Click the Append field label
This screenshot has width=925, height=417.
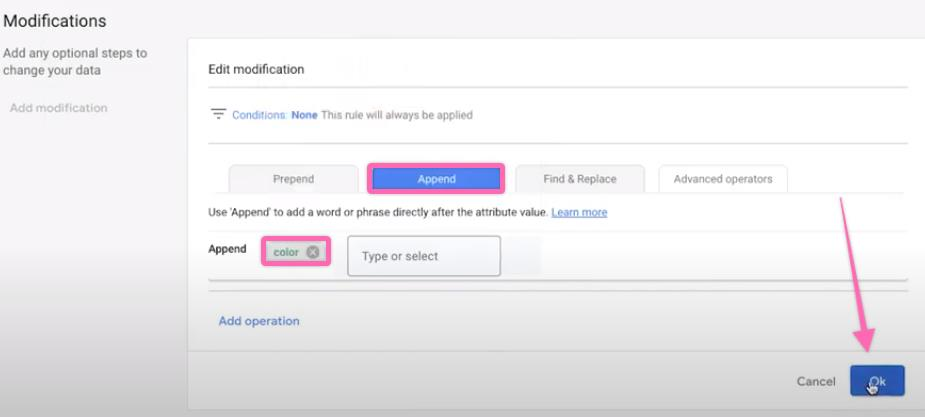(x=227, y=249)
